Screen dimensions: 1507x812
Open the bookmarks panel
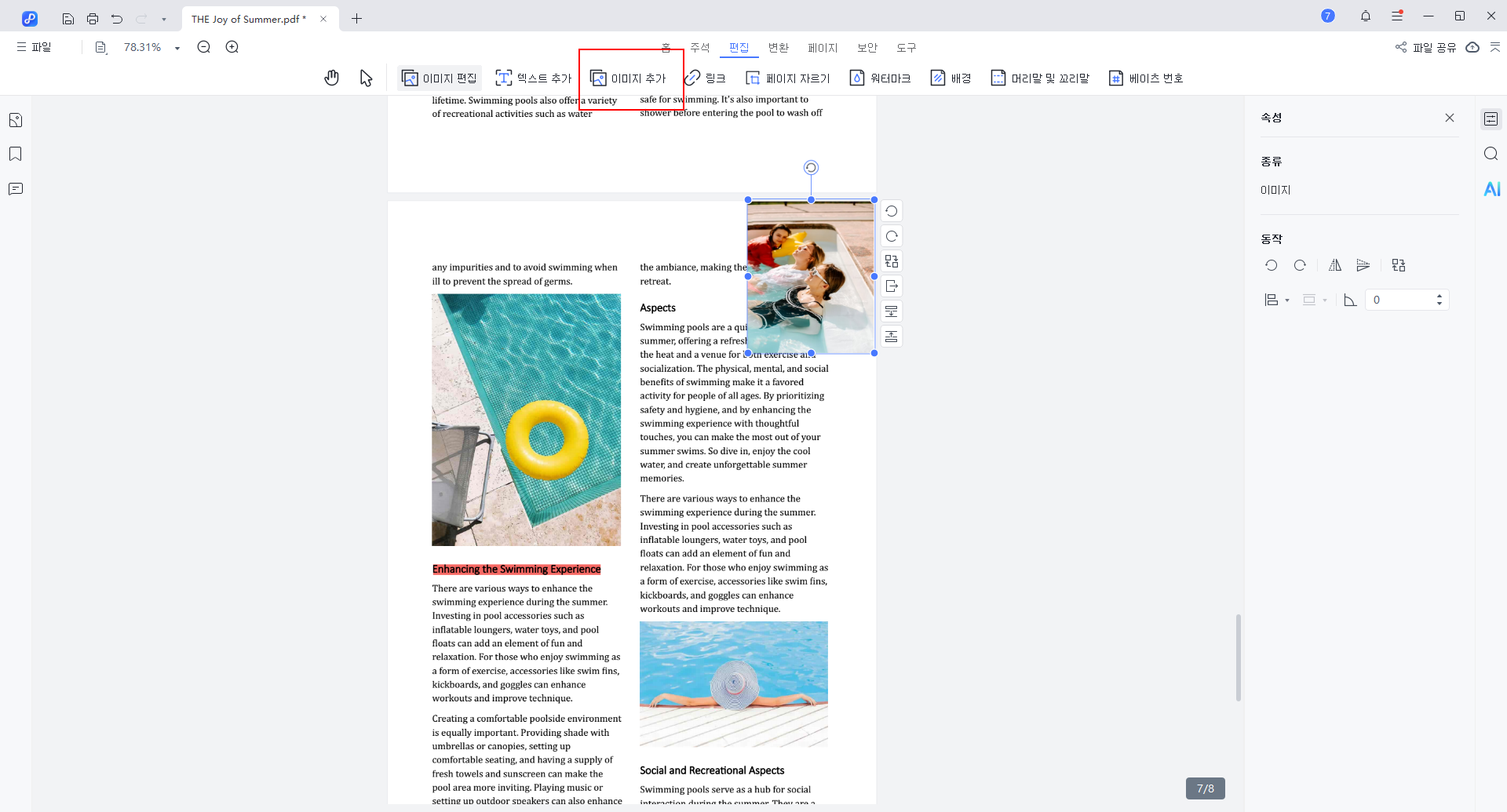click(16, 154)
